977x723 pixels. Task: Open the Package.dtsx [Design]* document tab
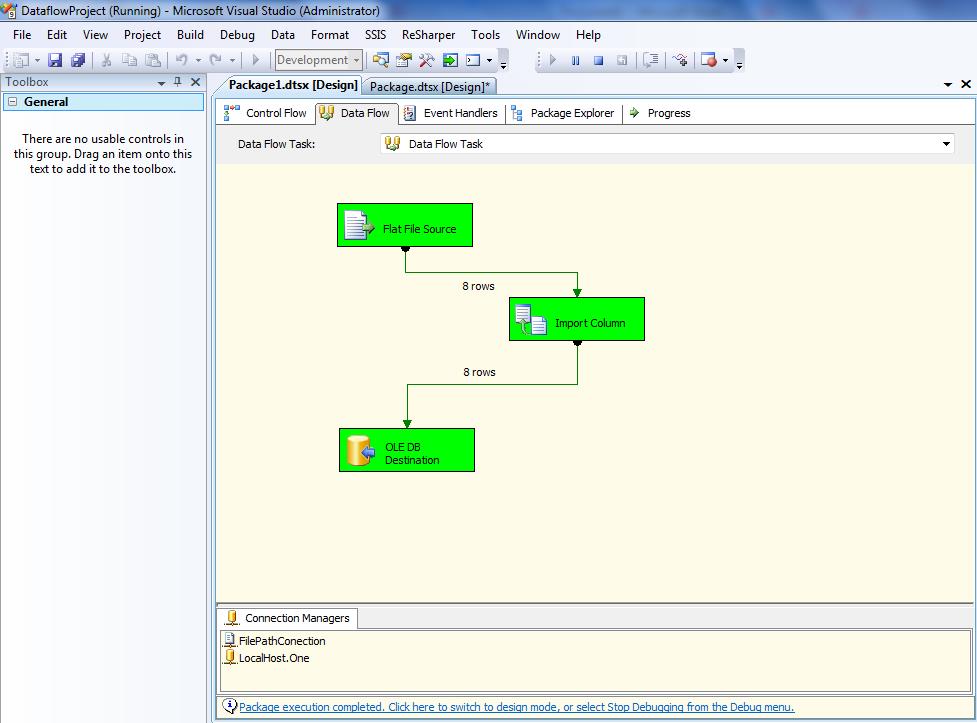(x=429, y=87)
